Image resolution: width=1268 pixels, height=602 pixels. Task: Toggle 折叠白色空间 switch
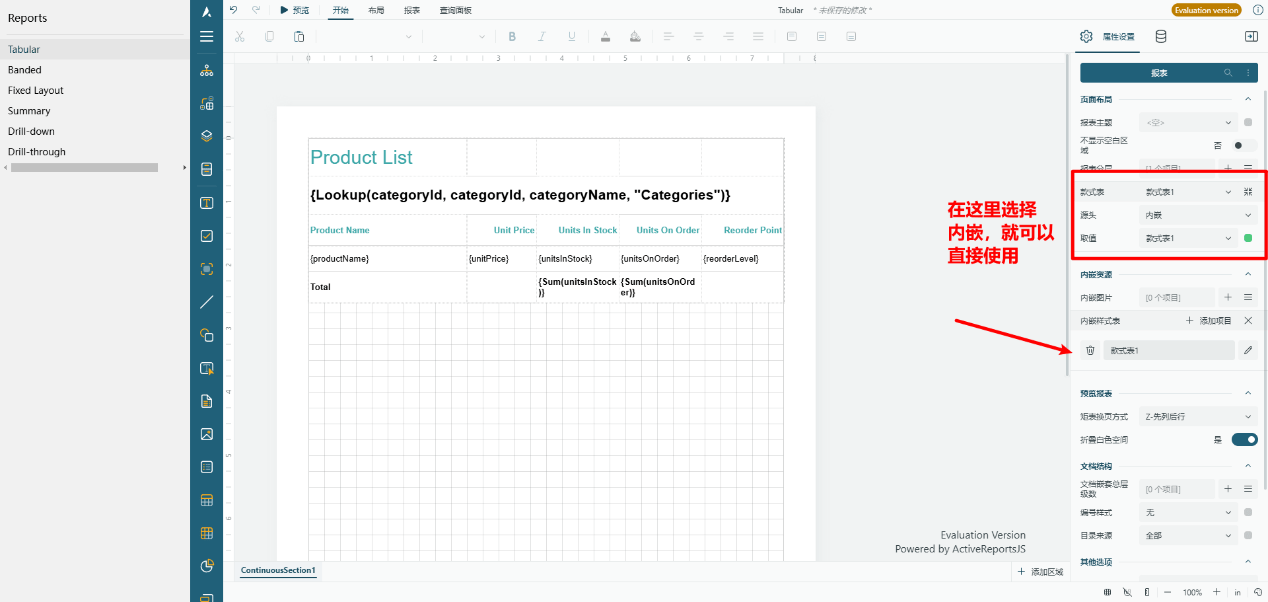pos(1244,439)
